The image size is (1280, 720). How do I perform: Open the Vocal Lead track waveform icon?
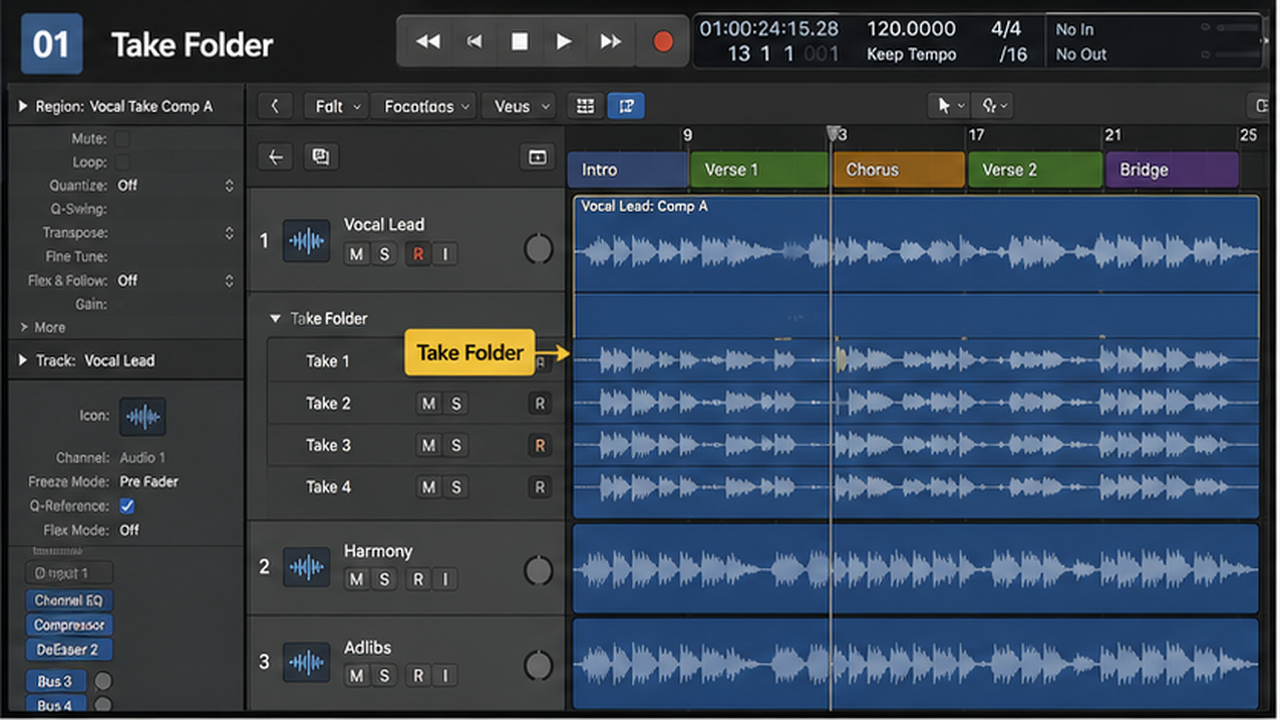[307, 241]
